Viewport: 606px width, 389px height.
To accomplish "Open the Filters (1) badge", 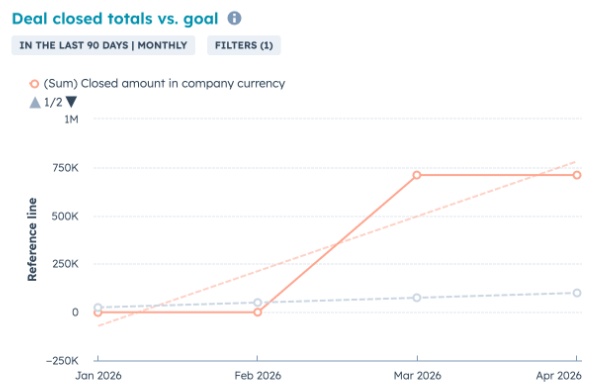I will click(x=244, y=45).
